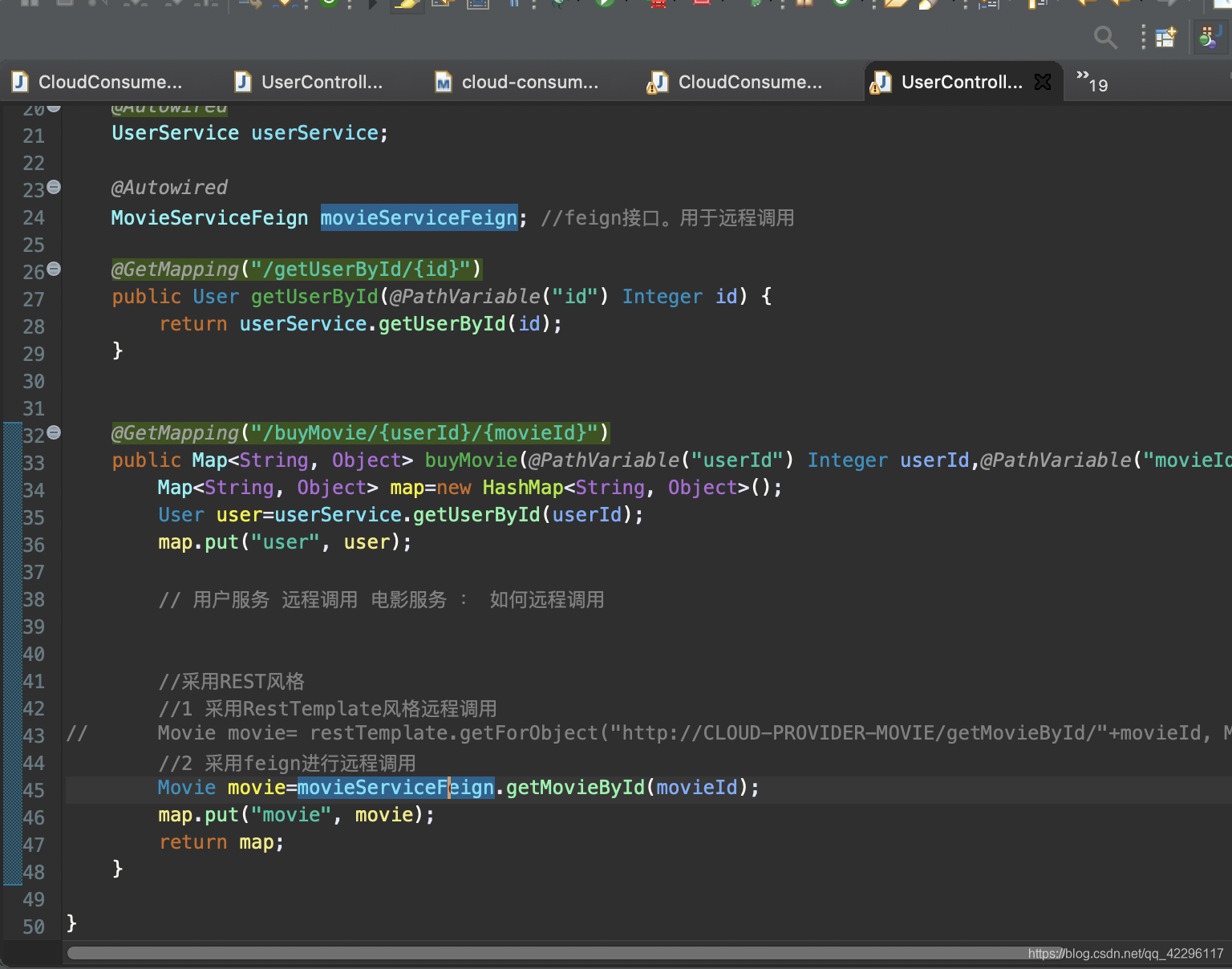Select the CloudConsume... tab without a warning marker
The width and height of the screenshot is (1232, 969).
98,82
